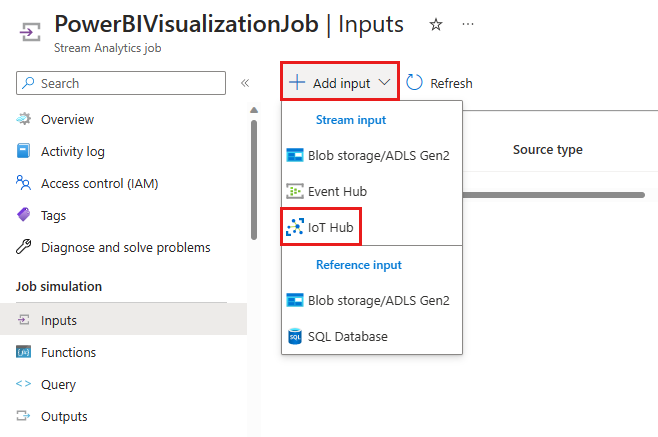Click the PowerBIVisualizationJob title text

[186, 24]
